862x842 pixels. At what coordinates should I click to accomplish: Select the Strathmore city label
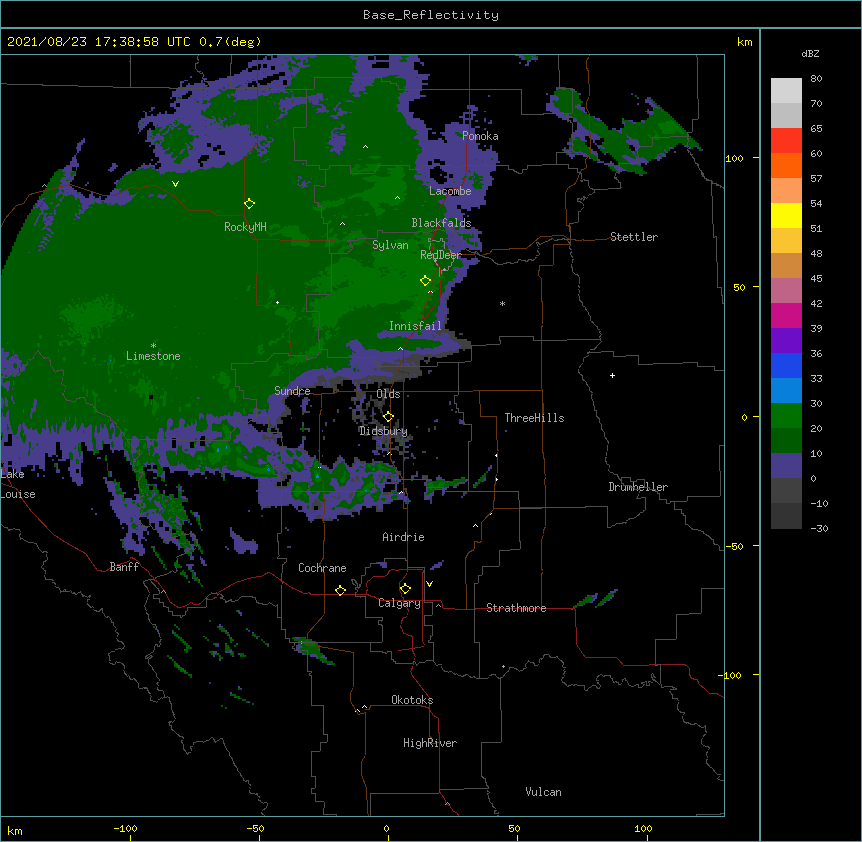(x=516, y=608)
